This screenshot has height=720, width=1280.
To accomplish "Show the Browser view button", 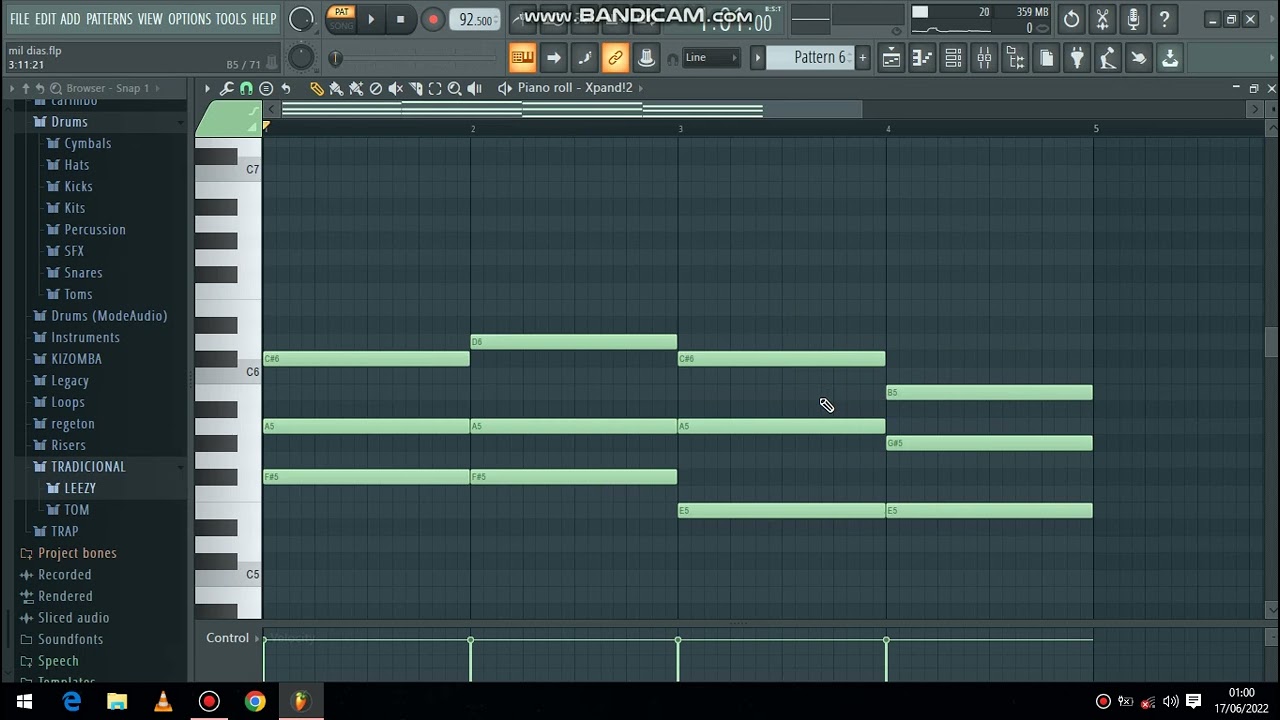I will point(1015,58).
